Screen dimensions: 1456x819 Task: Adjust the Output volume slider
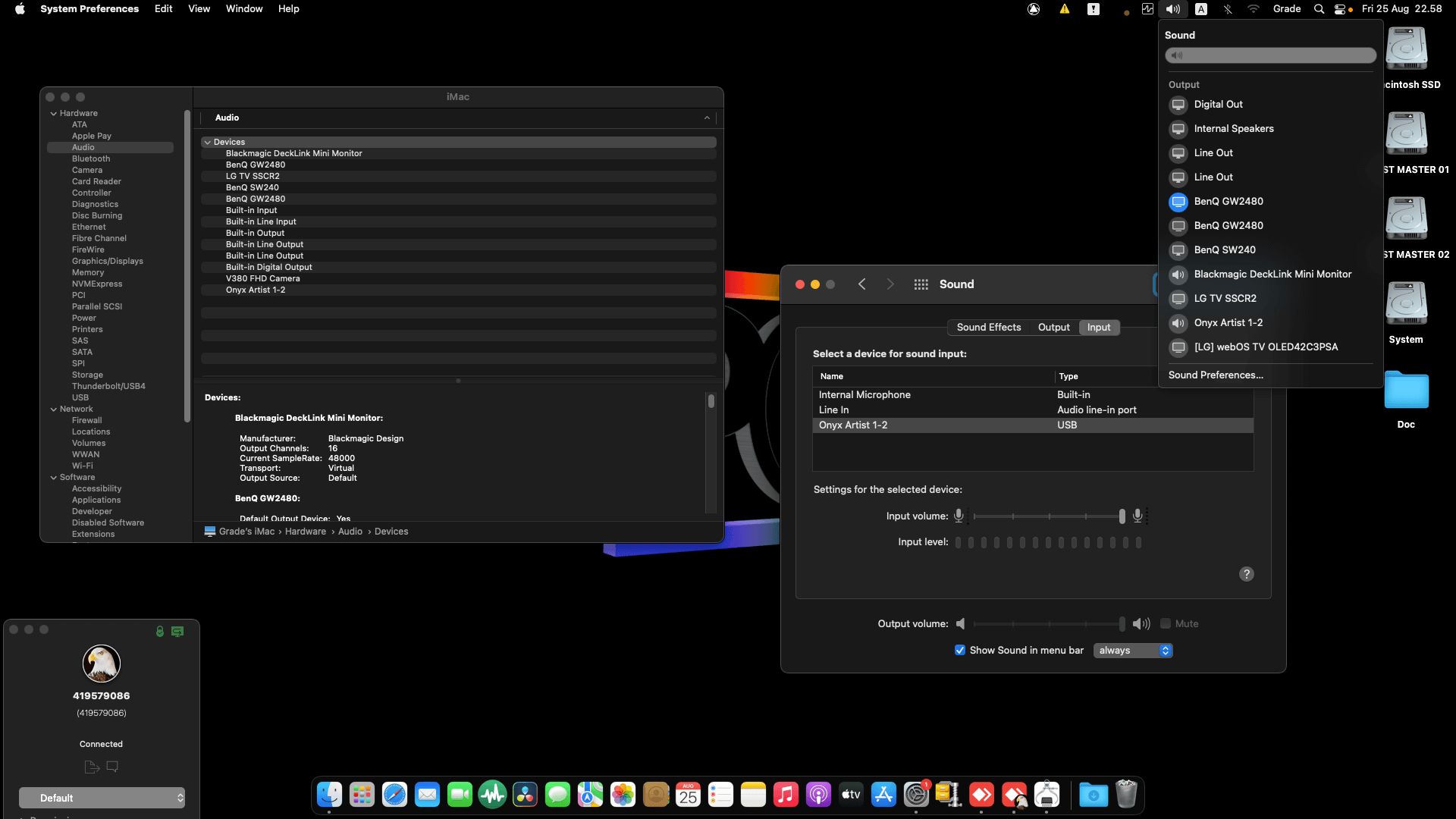1049,624
